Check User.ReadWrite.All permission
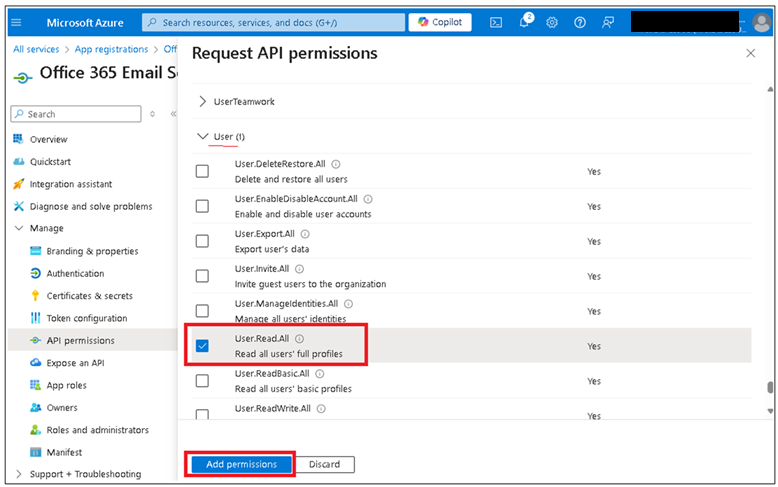The height and width of the screenshot is (487, 778). pyautogui.click(x=202, y=414)
